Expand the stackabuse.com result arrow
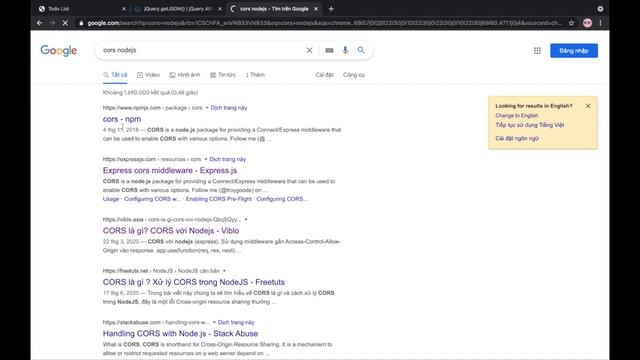640x360 pixels. click(x=214, y=322)
